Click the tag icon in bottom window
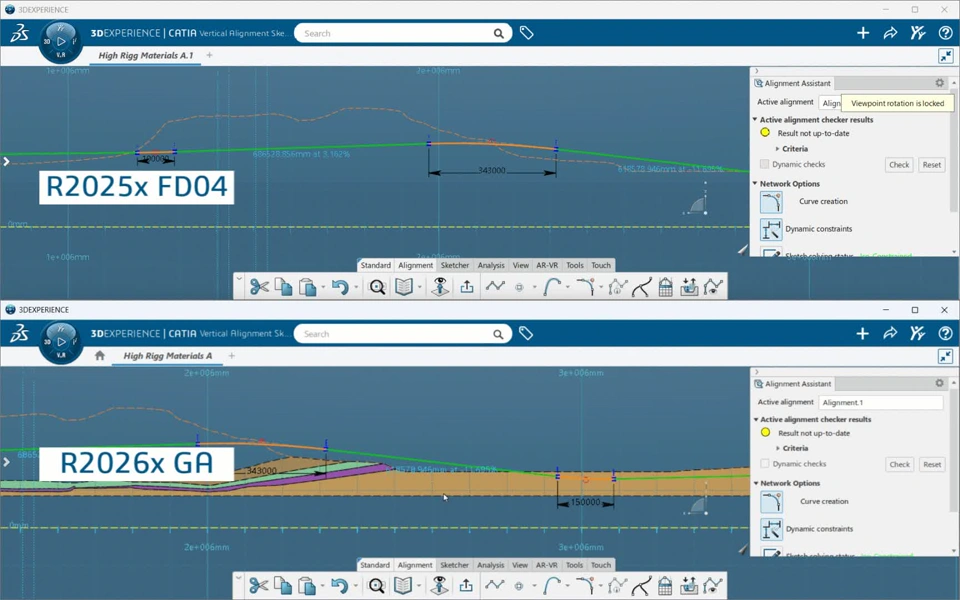960x600 pixels. (526, 333)
